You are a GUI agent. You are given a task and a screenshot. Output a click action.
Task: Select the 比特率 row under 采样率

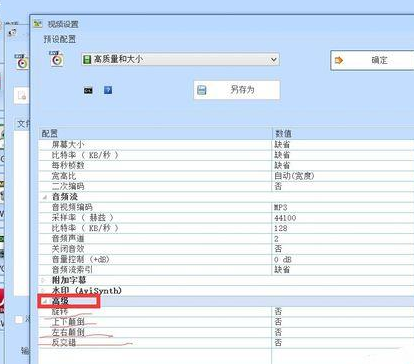[226, 228]
